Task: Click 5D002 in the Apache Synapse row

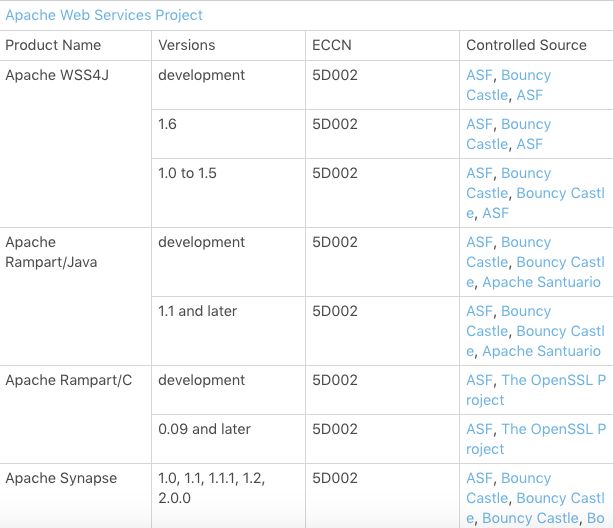Action: tap(335, 477)
